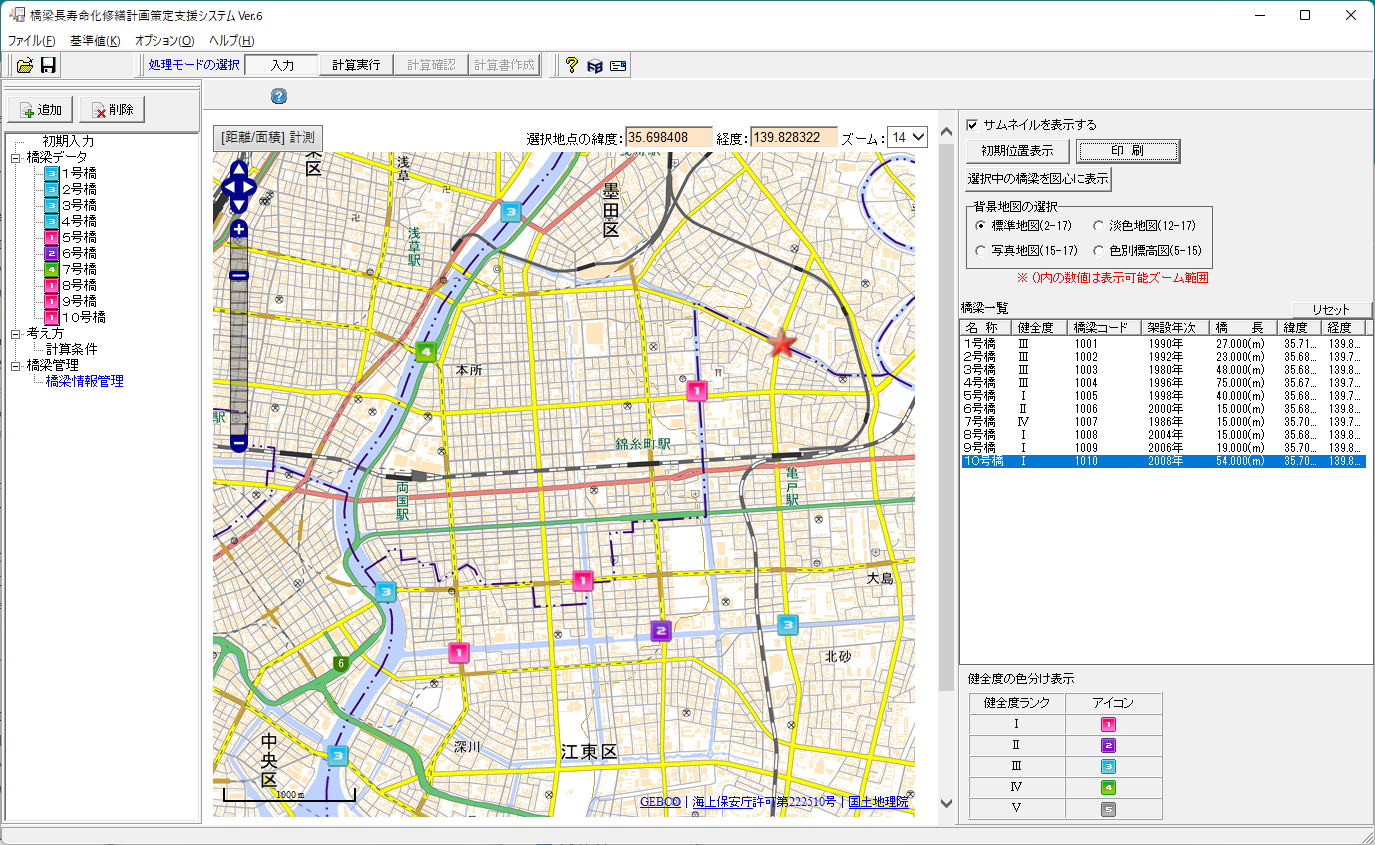Viewport: 1375px width, 845px height.
Task: Zoom in with the map plus button
Action: [x=239, y=230]
